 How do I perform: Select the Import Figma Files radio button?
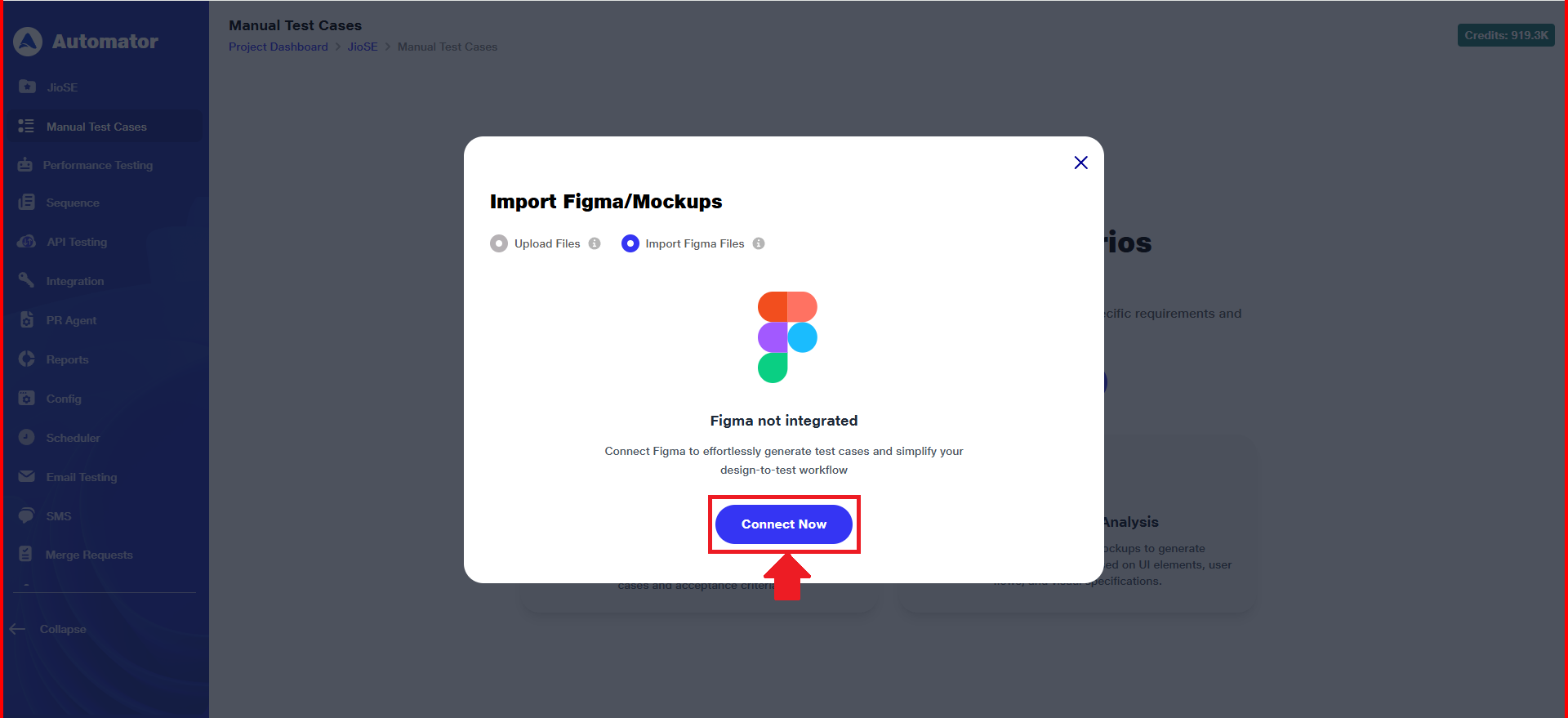point(630,243)
